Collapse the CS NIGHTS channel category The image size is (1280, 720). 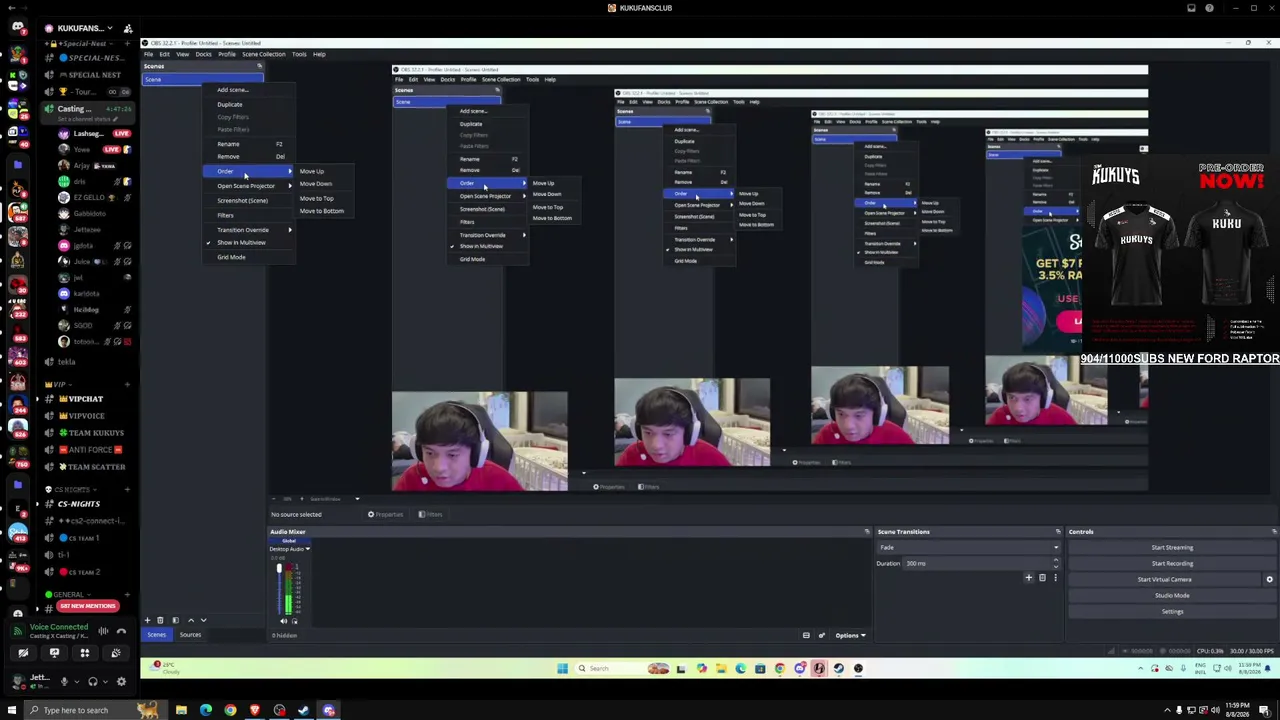pyautogui.click(x=71, y=489)
